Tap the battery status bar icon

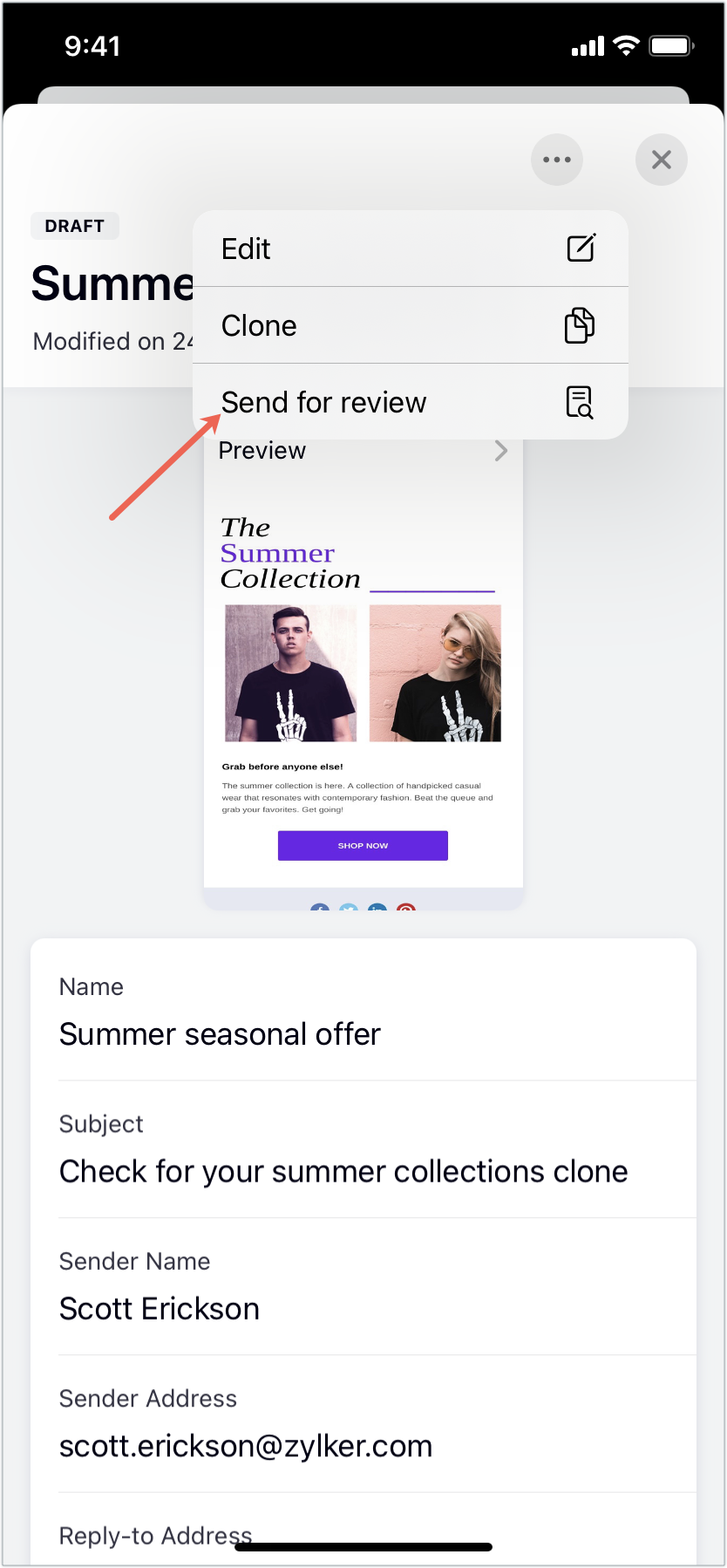click(671, 46)
